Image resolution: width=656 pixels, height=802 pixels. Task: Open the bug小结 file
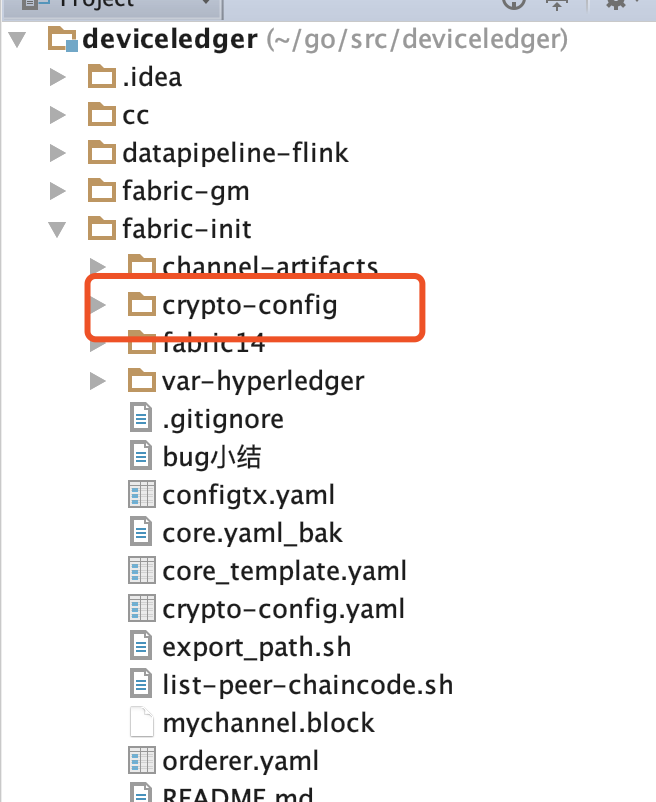(202, 456)
